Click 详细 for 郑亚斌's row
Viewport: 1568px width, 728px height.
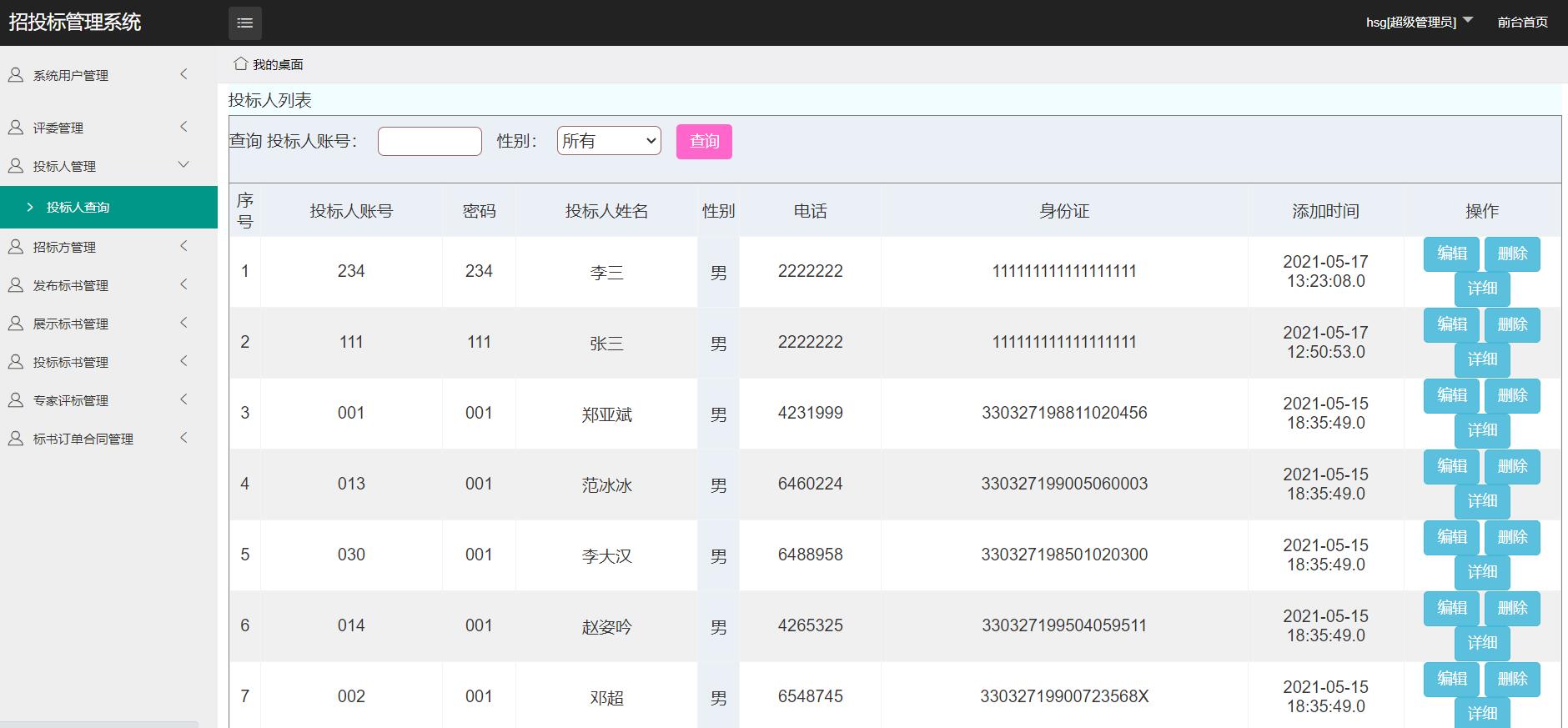click(1482, 430)
